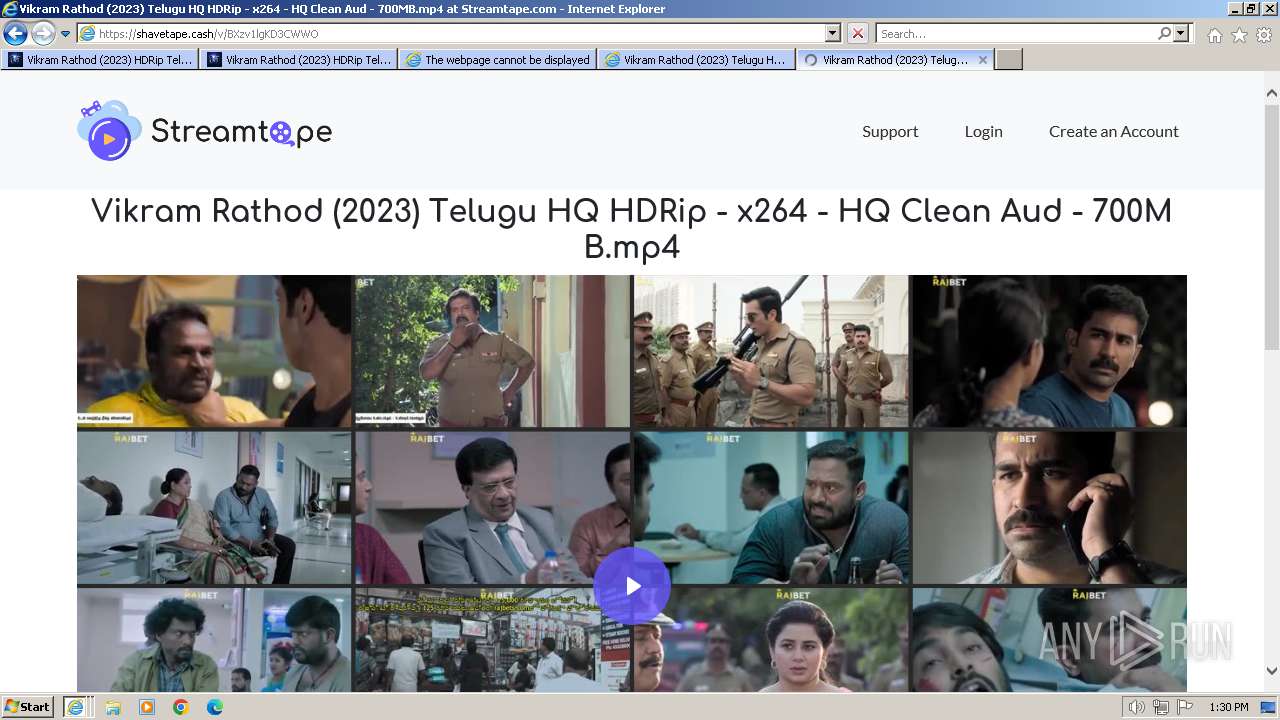Select 'The webpage cannot be displayed' tab

498,60
